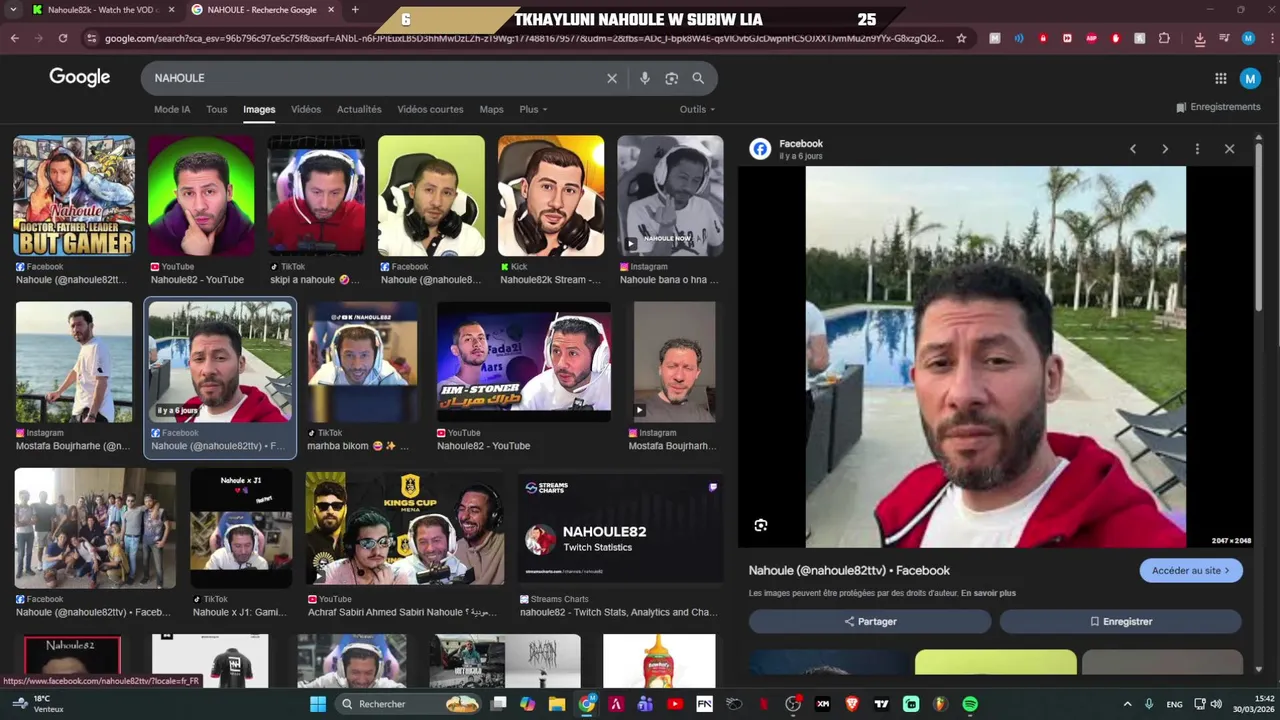Close the image preview panel
The width and height of the screenshot is (1280, 720).
click(x=1229, y=149)
